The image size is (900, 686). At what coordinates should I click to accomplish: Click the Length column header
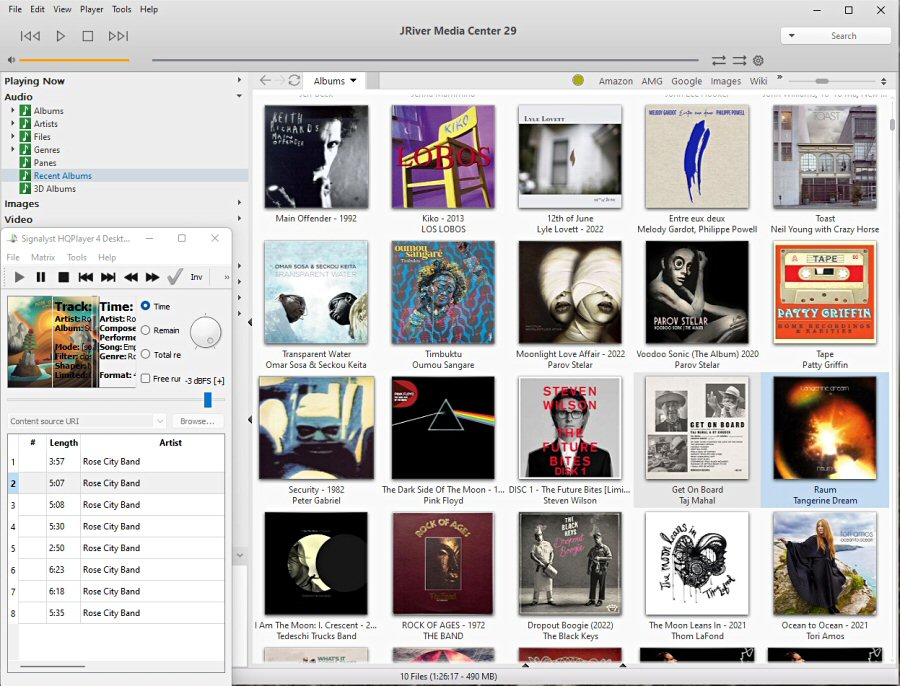tap(64, 443)
